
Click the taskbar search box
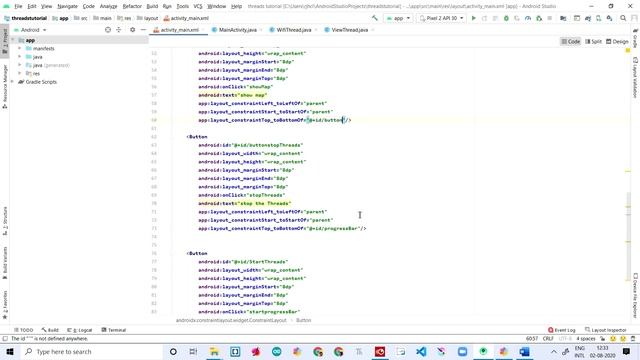coord(91,351)
